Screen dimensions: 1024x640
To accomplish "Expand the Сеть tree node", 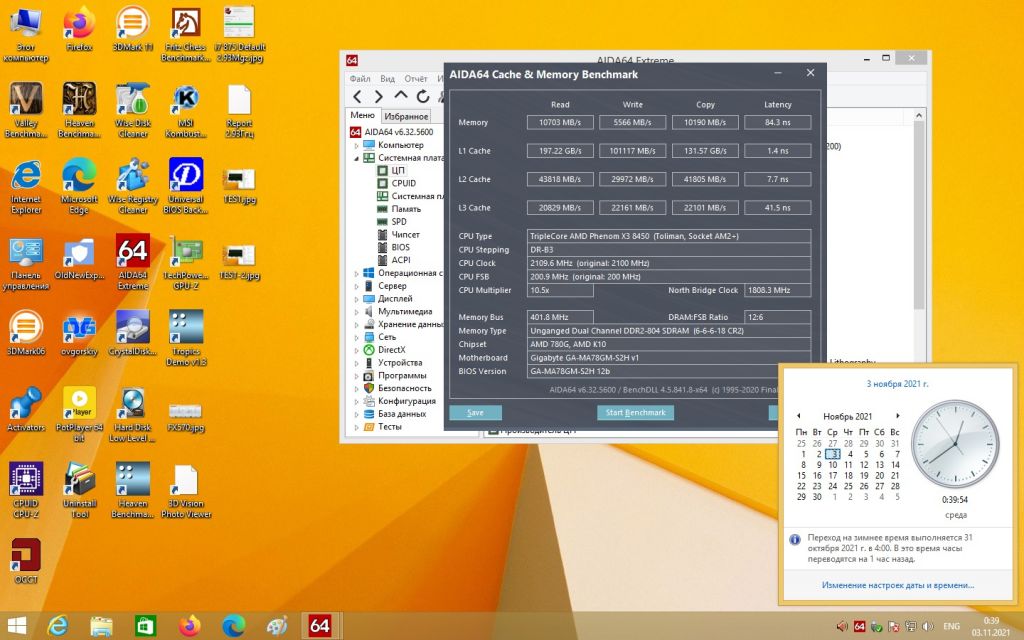I will click(357, 337).
